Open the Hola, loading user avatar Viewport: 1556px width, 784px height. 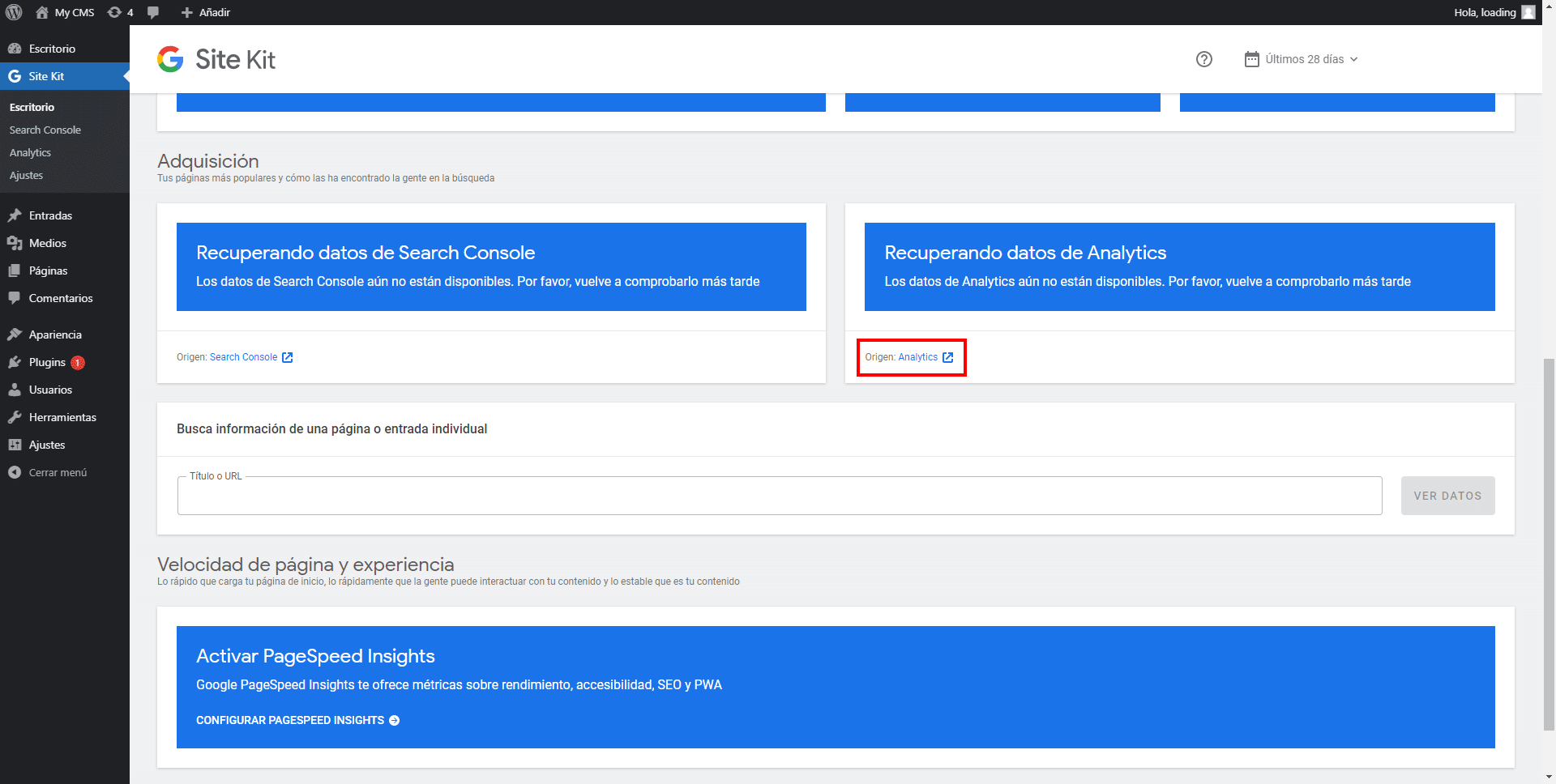pyautogui.click(x=1528, y=12)
